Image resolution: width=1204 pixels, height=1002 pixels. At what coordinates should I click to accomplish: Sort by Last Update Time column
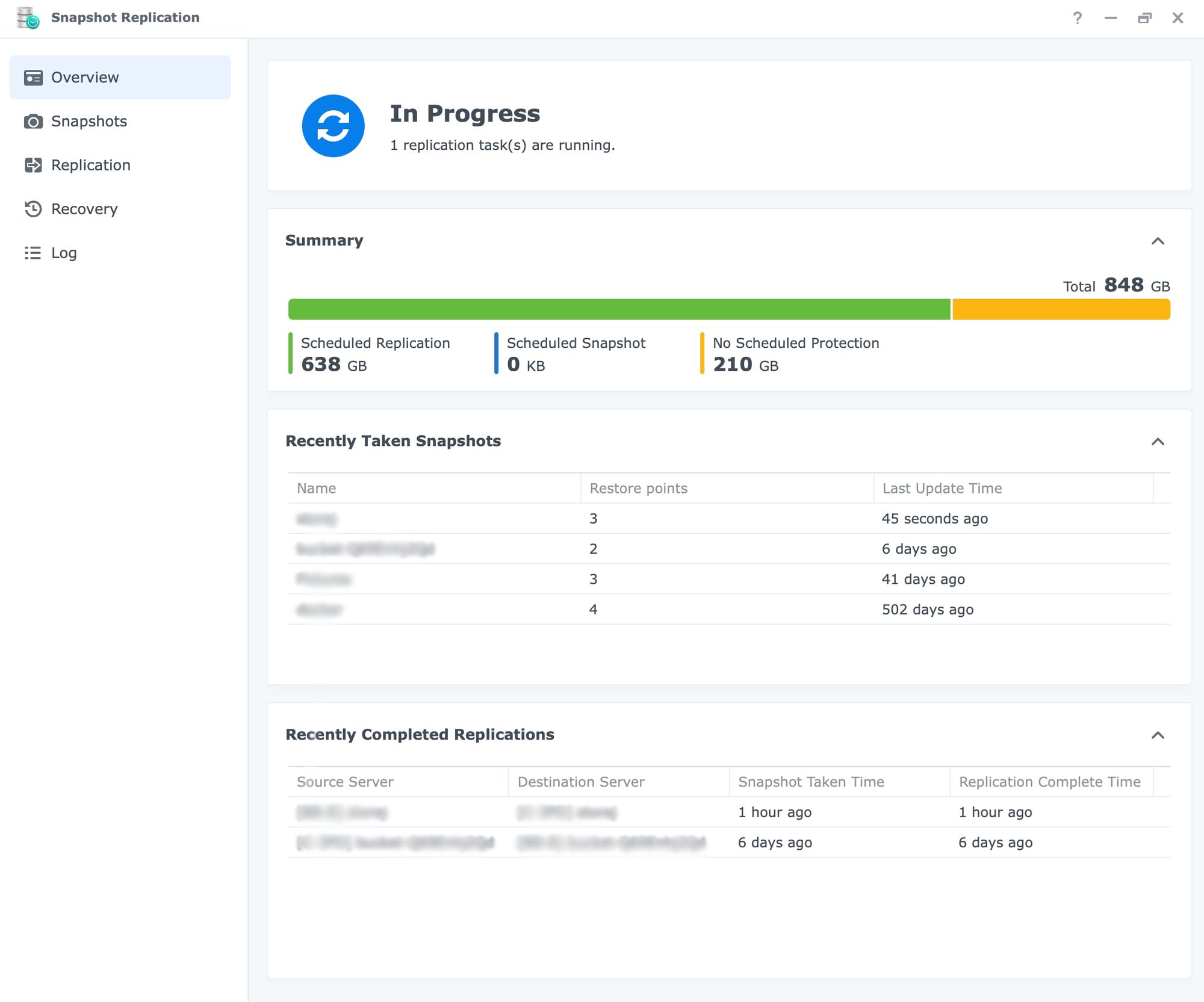942,488
